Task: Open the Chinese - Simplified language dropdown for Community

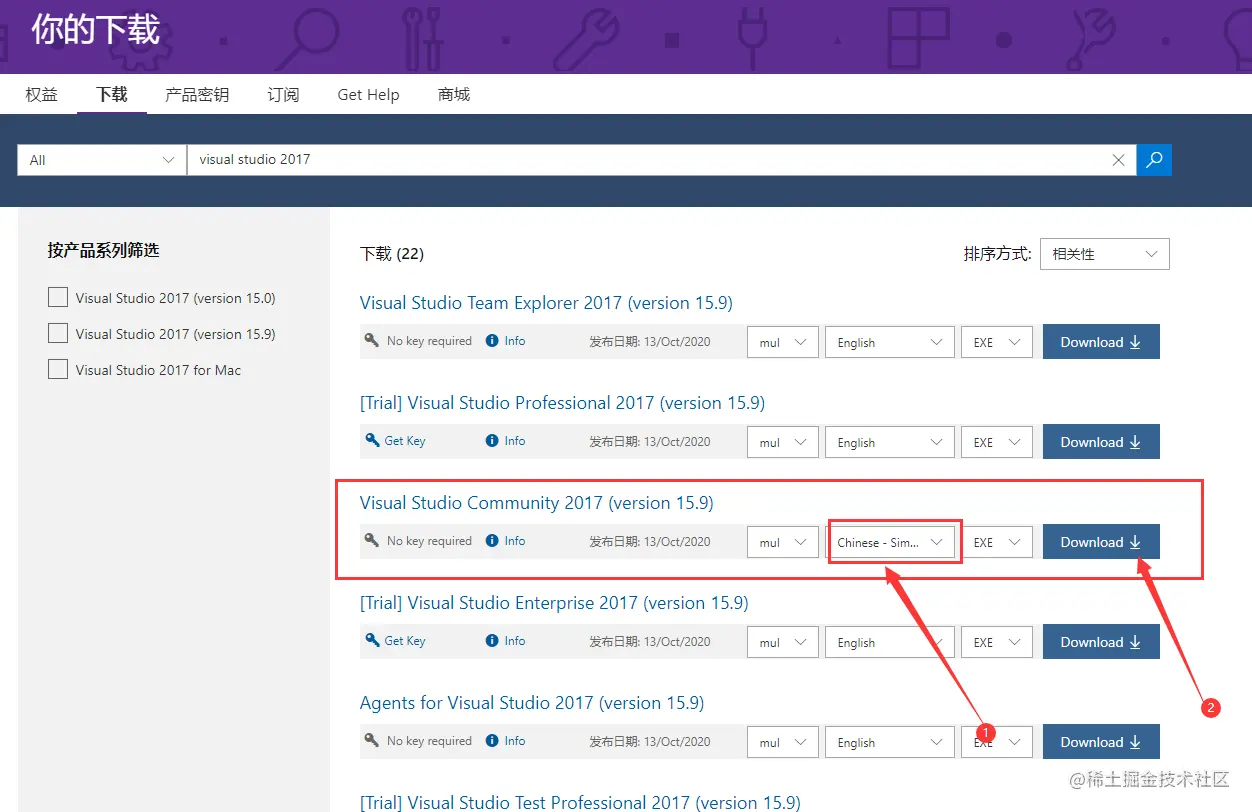Action: 890,542
